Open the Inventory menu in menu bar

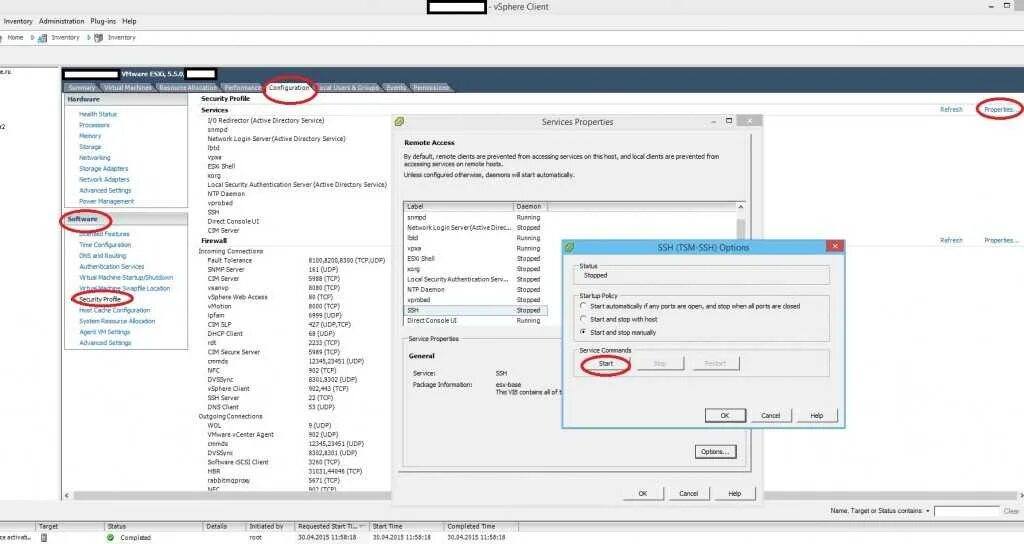(x=18, y=21)
